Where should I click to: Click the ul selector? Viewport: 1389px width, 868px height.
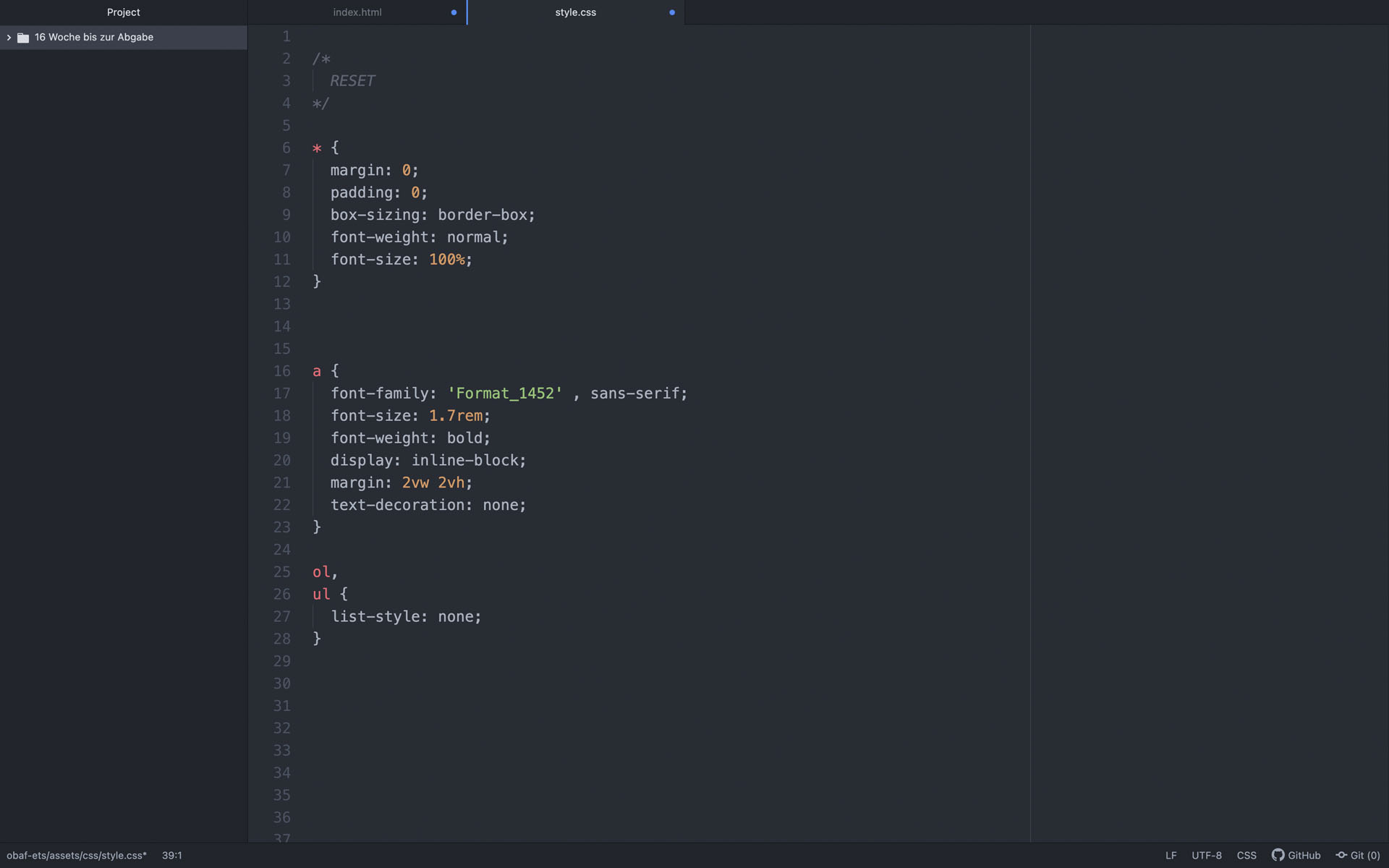(x=321, y=595)
